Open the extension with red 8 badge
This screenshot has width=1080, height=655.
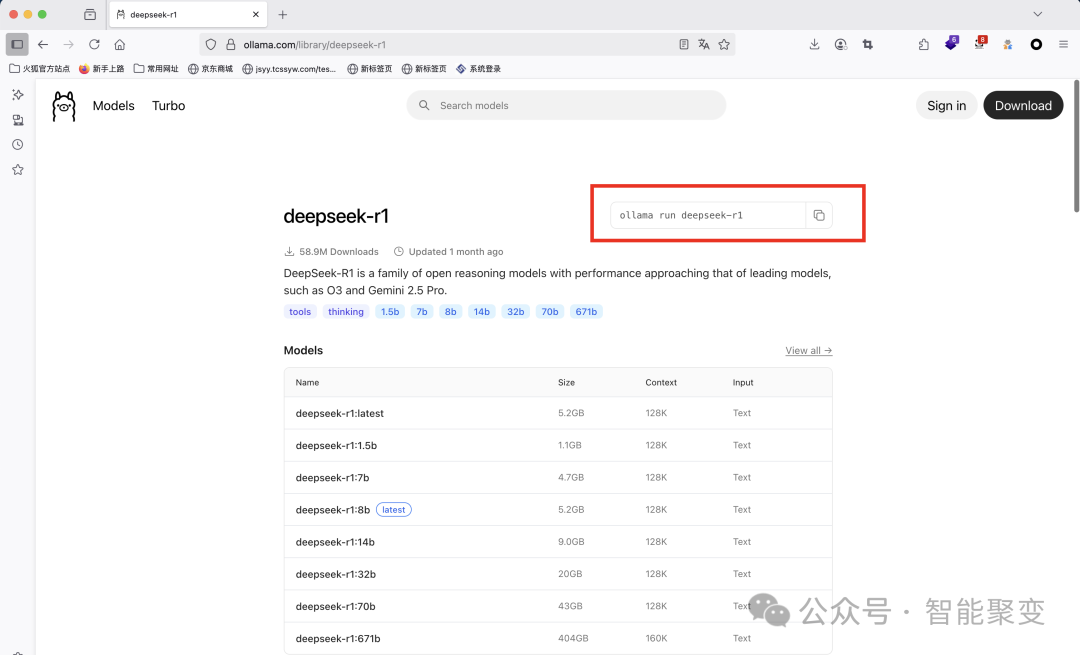point(980,43)
